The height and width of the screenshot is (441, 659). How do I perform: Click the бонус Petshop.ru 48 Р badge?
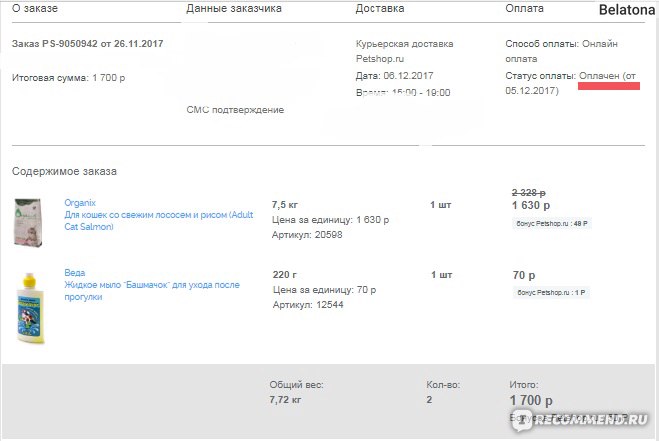pos(552,224)
